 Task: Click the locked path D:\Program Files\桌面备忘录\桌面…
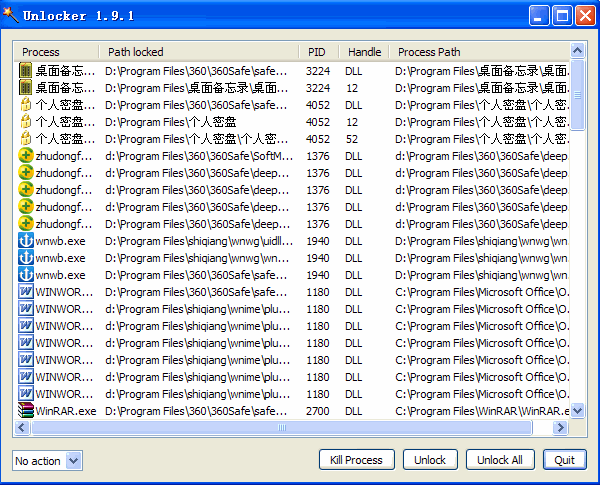tap(196, 88)
